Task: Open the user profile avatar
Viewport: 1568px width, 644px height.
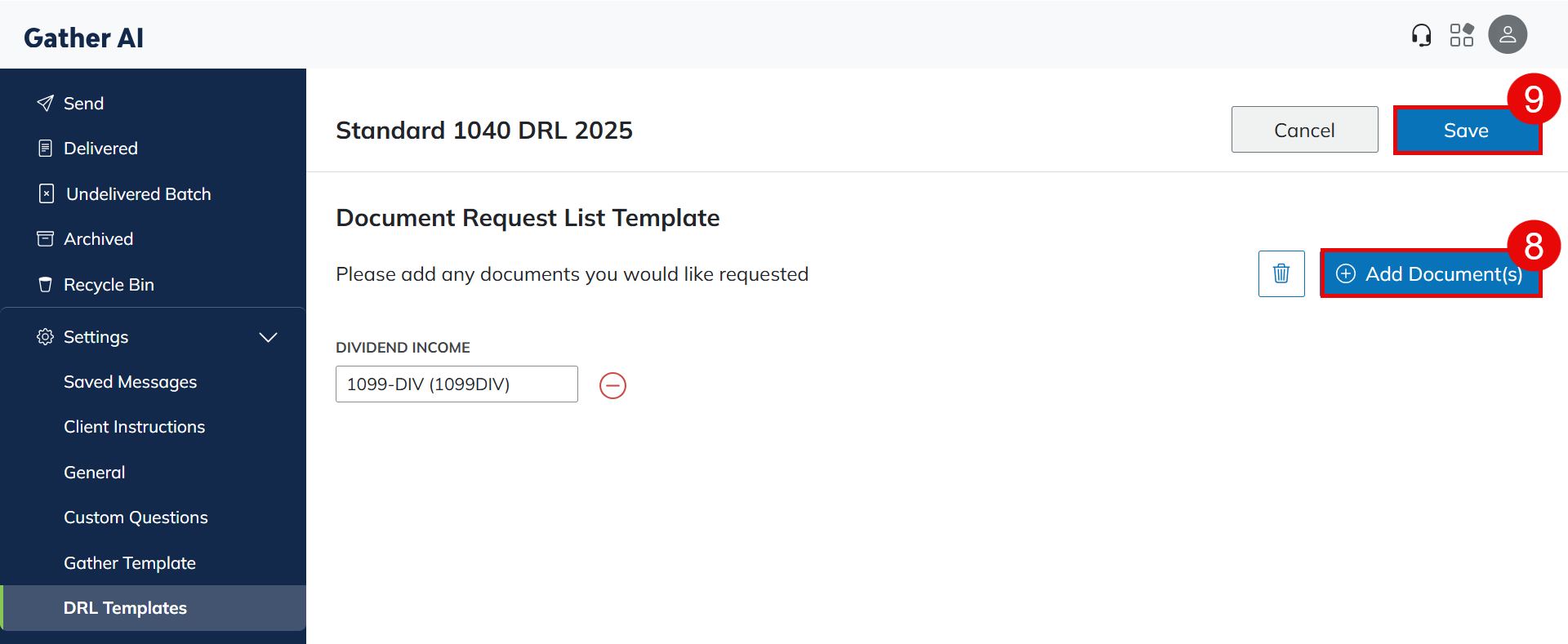Action: click(1507, 35)
